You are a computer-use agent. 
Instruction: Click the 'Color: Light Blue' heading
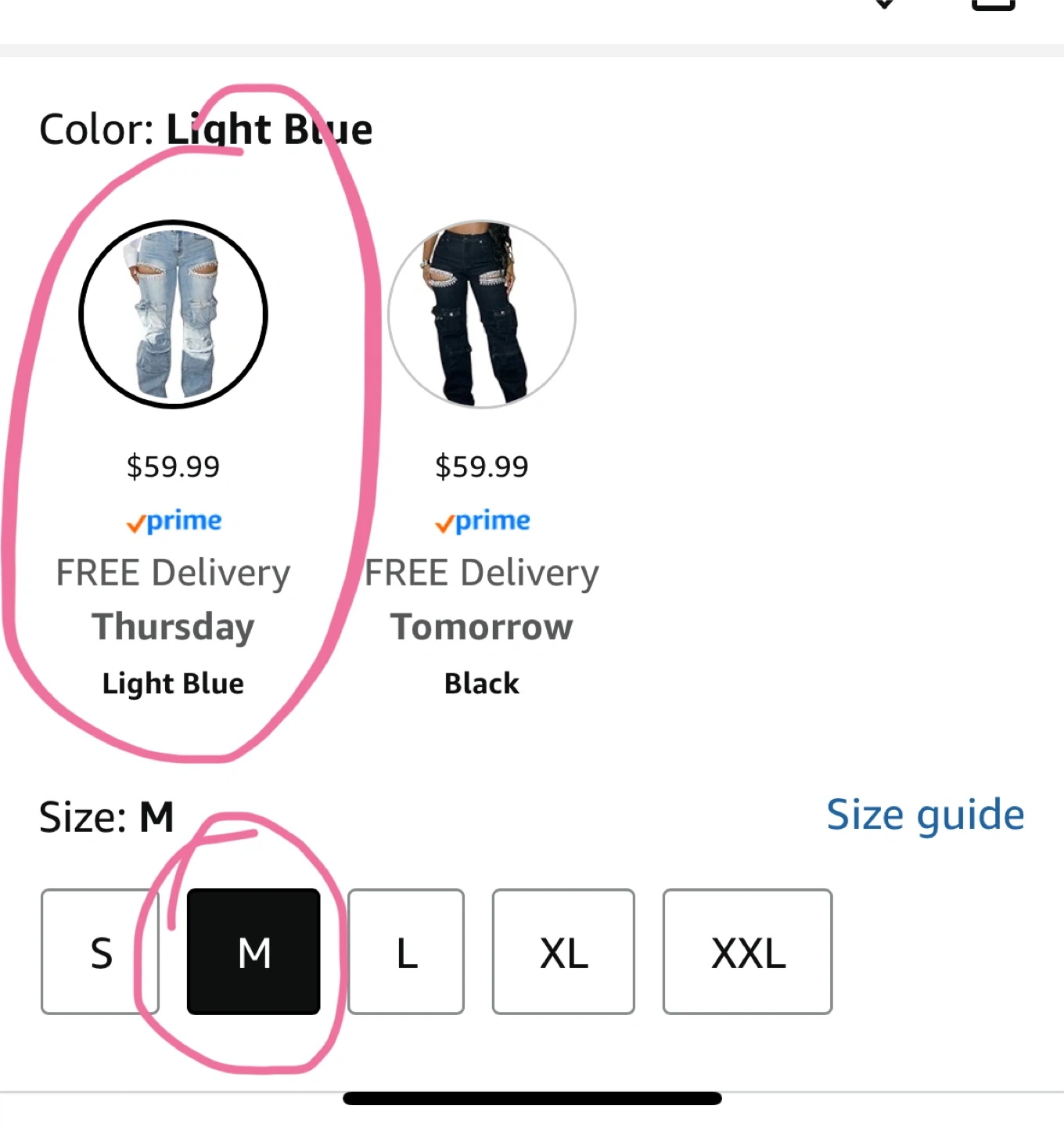pos(206,129)
